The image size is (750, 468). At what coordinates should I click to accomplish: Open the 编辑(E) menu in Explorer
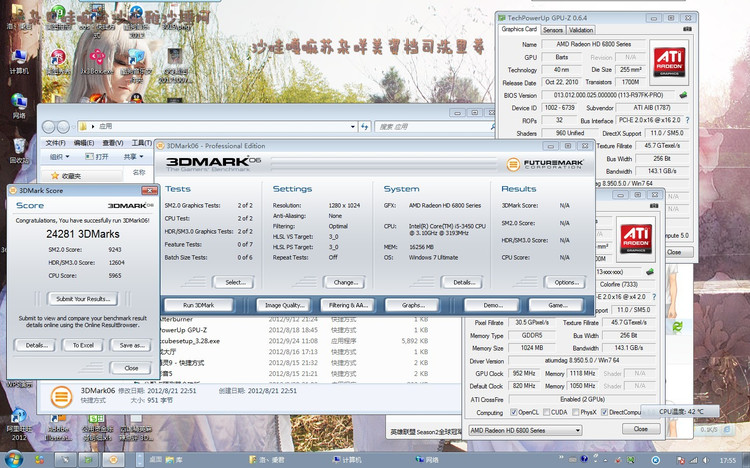coord(84,143)
